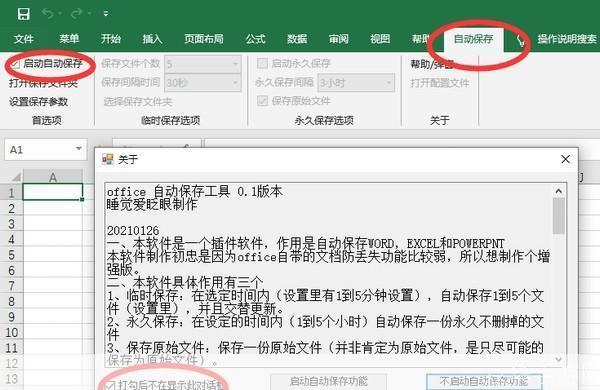The width and height of the screenshot is (600, 390).
Task: Open the 保存间隔时间 dropdown showing 30秒
Action: (x=202, y=83)
